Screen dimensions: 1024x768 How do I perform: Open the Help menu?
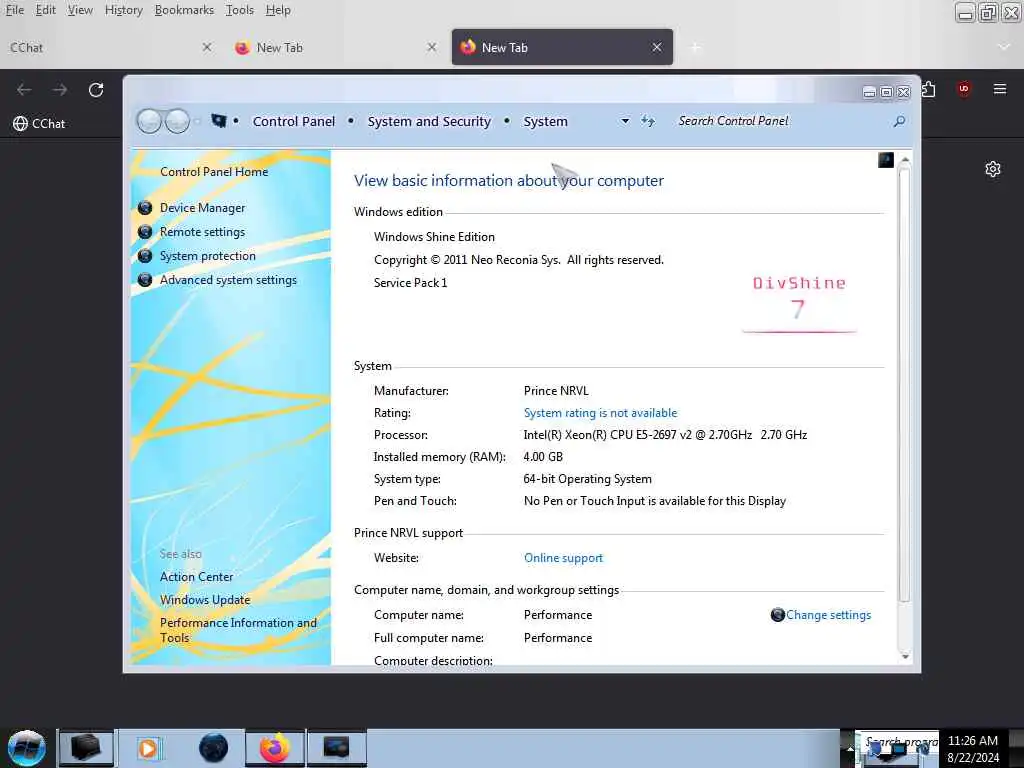(x=278, y=10)
